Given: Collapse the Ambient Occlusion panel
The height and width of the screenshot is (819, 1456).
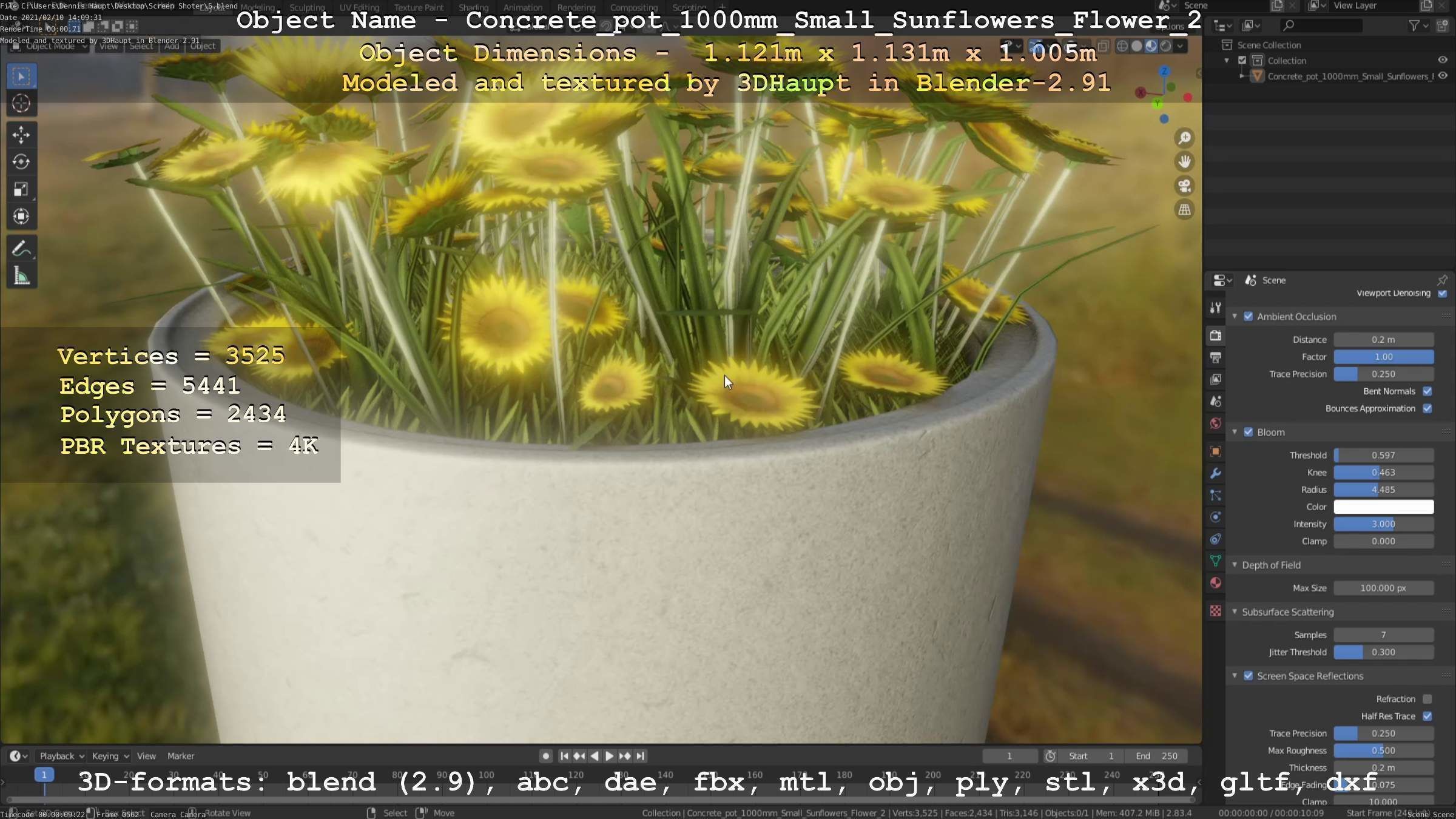Looking at the screenshot, I should point(1235,317).
